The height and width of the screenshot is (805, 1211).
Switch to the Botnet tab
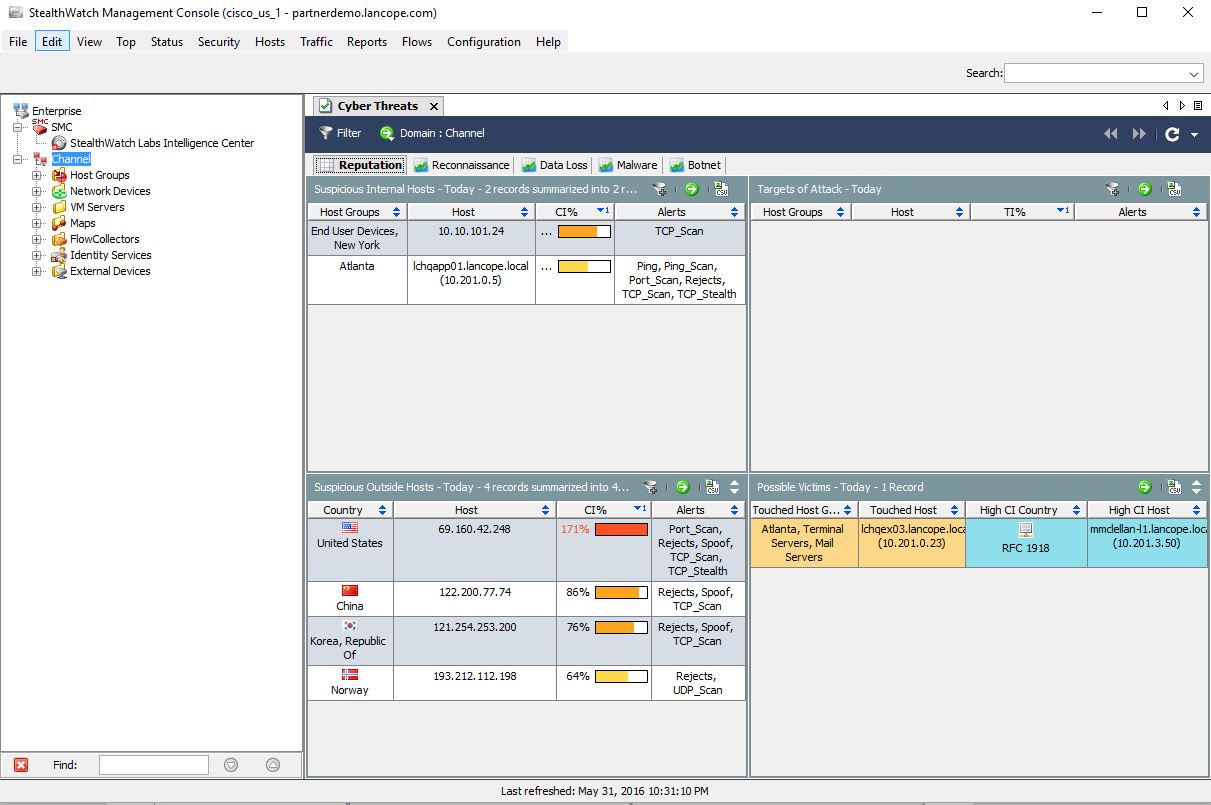click(695, 165)
